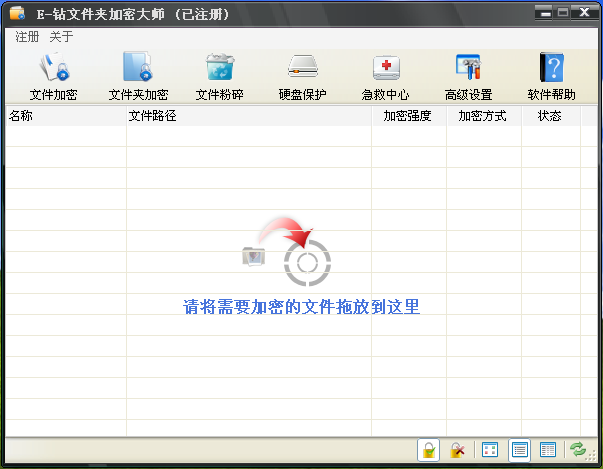Click the text 请将需要加密的文件拖放到这里
This screenshot has height=469, width=603.
pos(301,307)
